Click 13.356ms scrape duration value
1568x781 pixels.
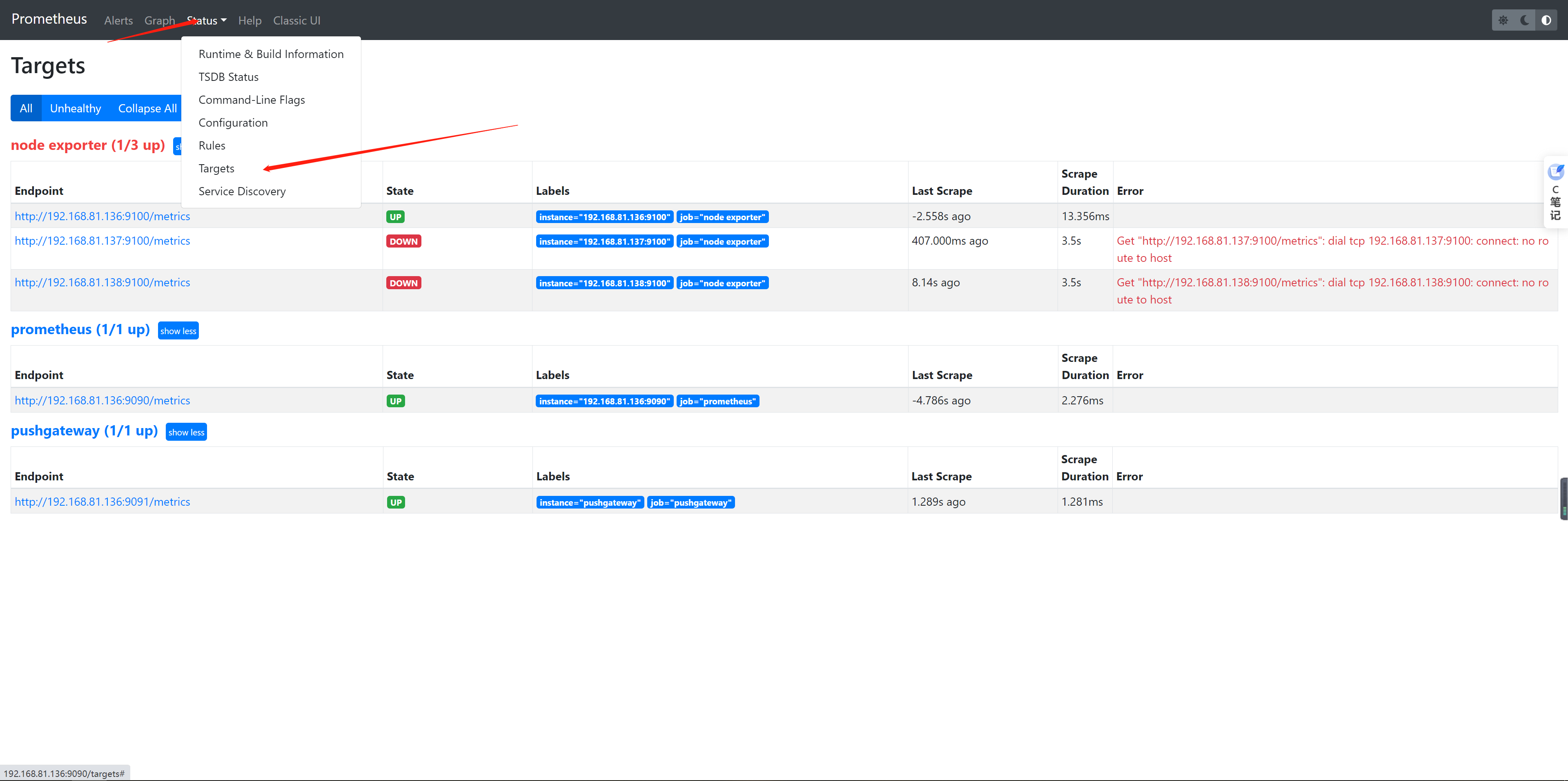pyautogui.click(x=1085, y=216)
